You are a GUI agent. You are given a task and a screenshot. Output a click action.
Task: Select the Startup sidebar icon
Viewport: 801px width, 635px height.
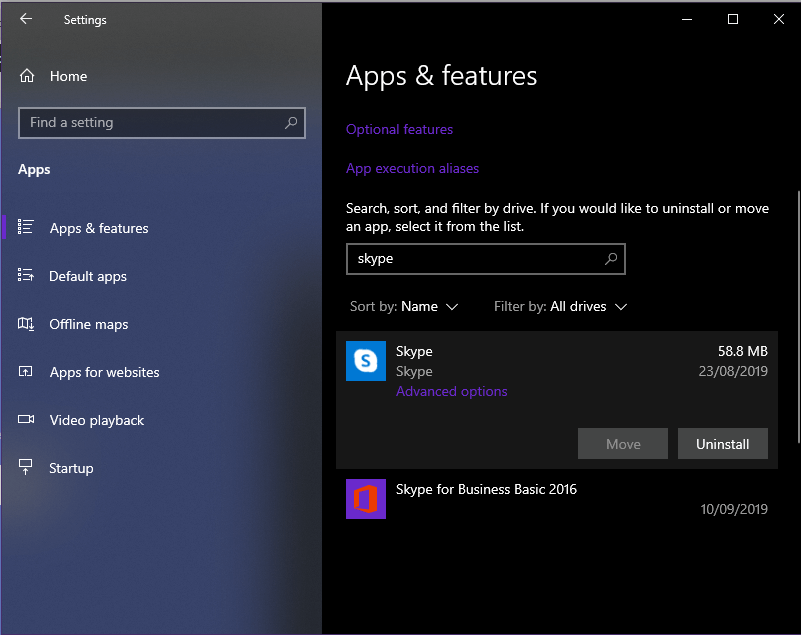[26, 467]
